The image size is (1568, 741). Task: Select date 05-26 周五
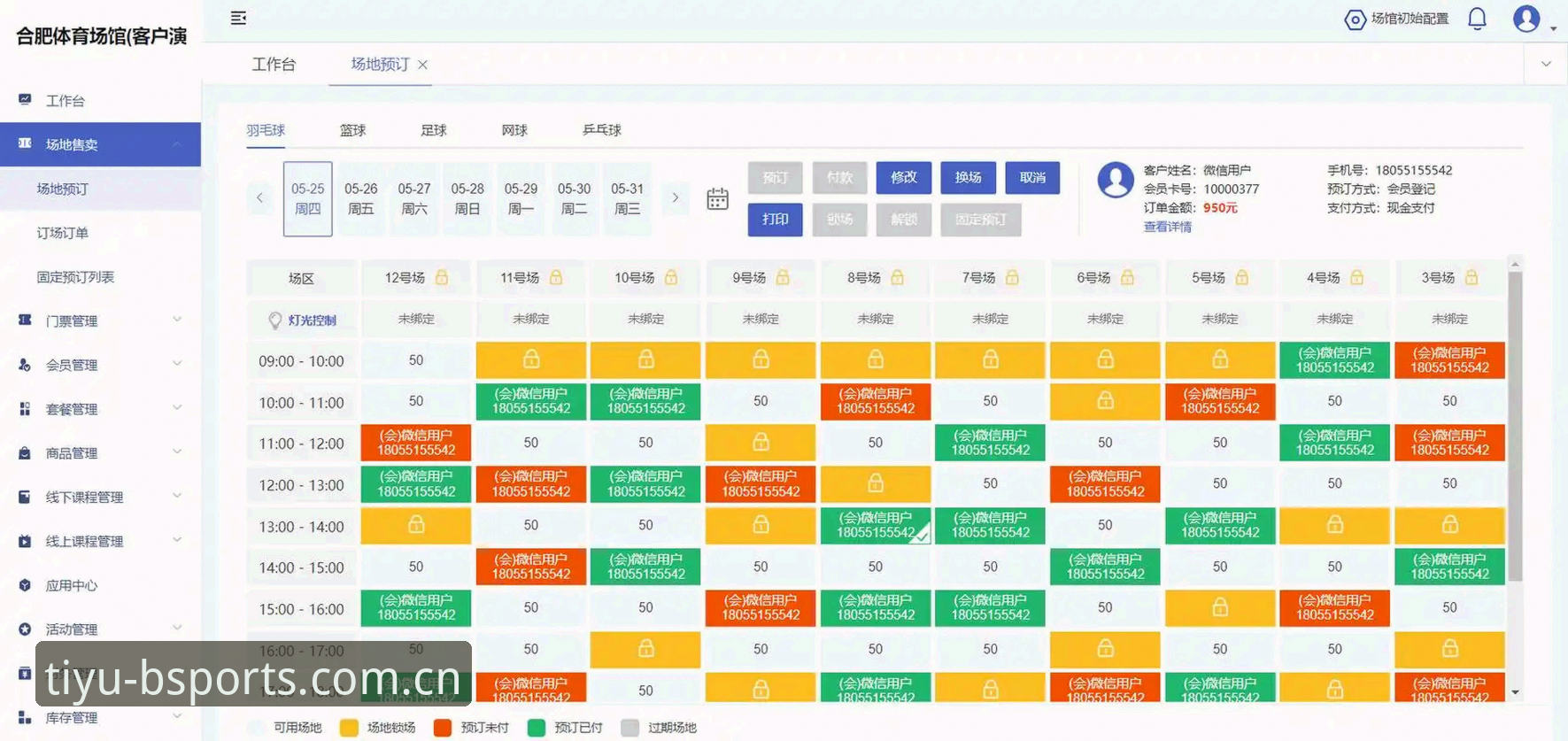click(361, 198)
